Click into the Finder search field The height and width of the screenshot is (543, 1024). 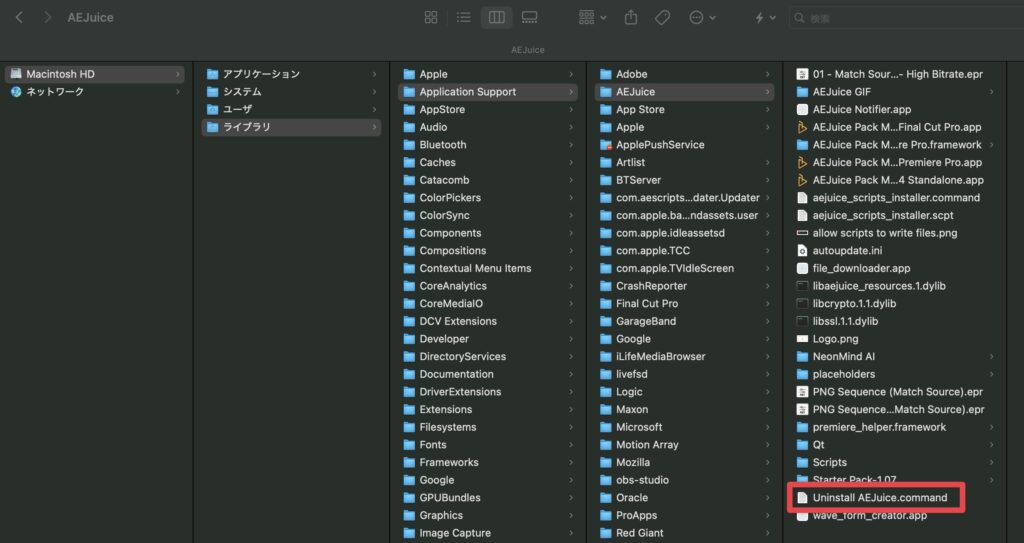tap(906, 18)
